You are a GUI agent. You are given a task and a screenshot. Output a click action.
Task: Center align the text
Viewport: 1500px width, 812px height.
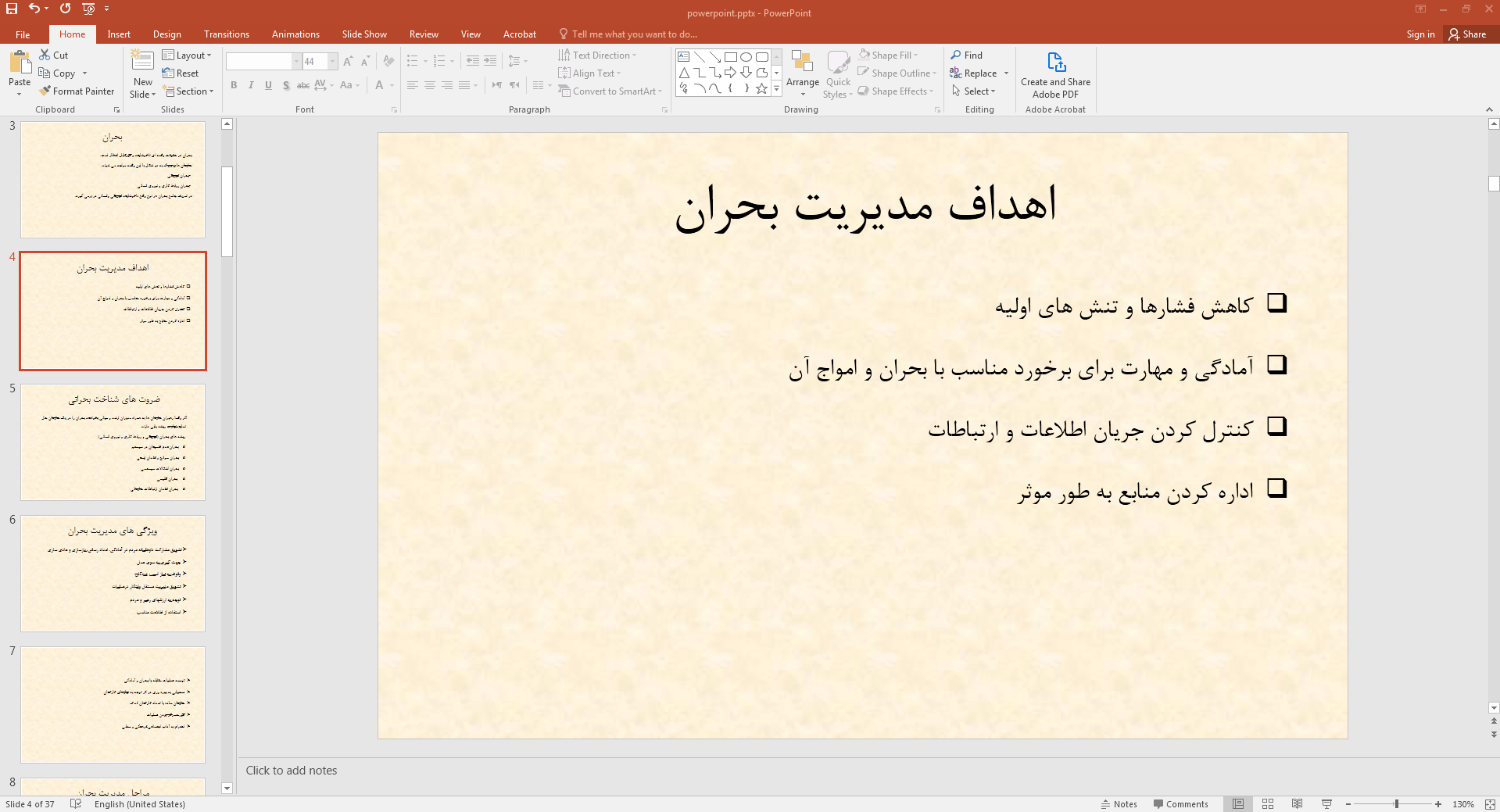click(430, 85)
